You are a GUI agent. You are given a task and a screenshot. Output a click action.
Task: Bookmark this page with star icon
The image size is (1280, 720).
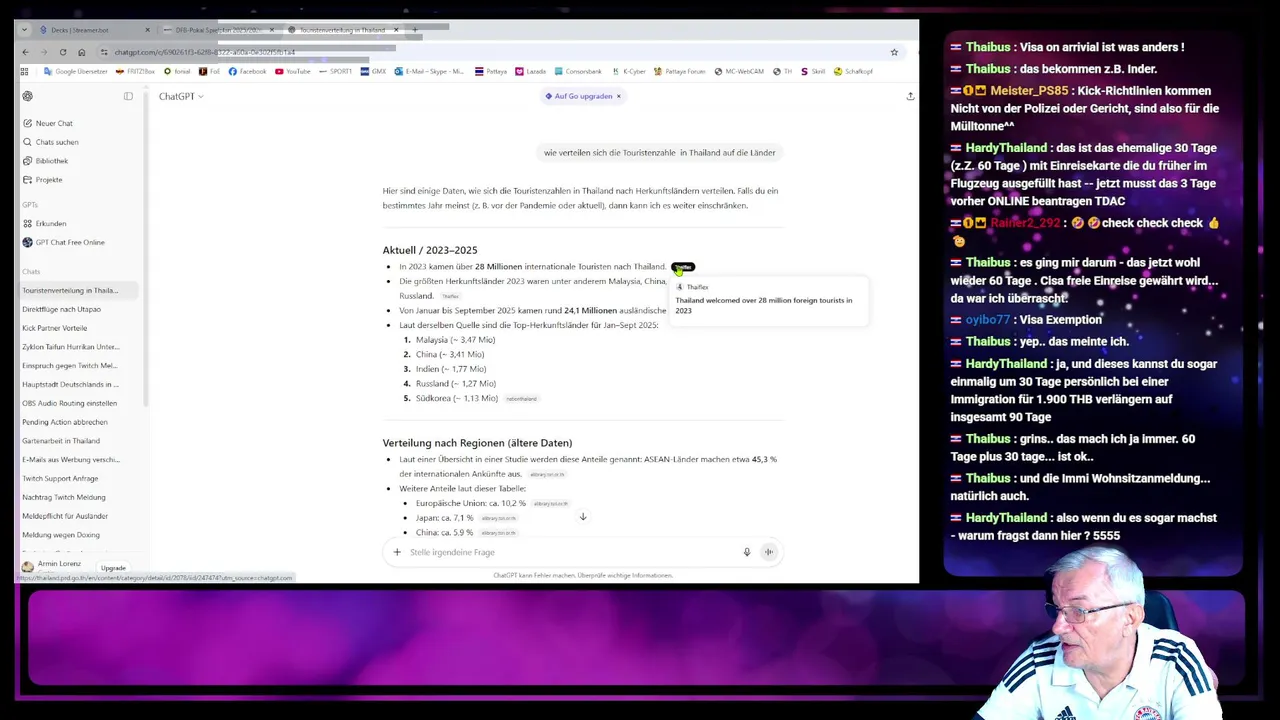tap(894, 52)
